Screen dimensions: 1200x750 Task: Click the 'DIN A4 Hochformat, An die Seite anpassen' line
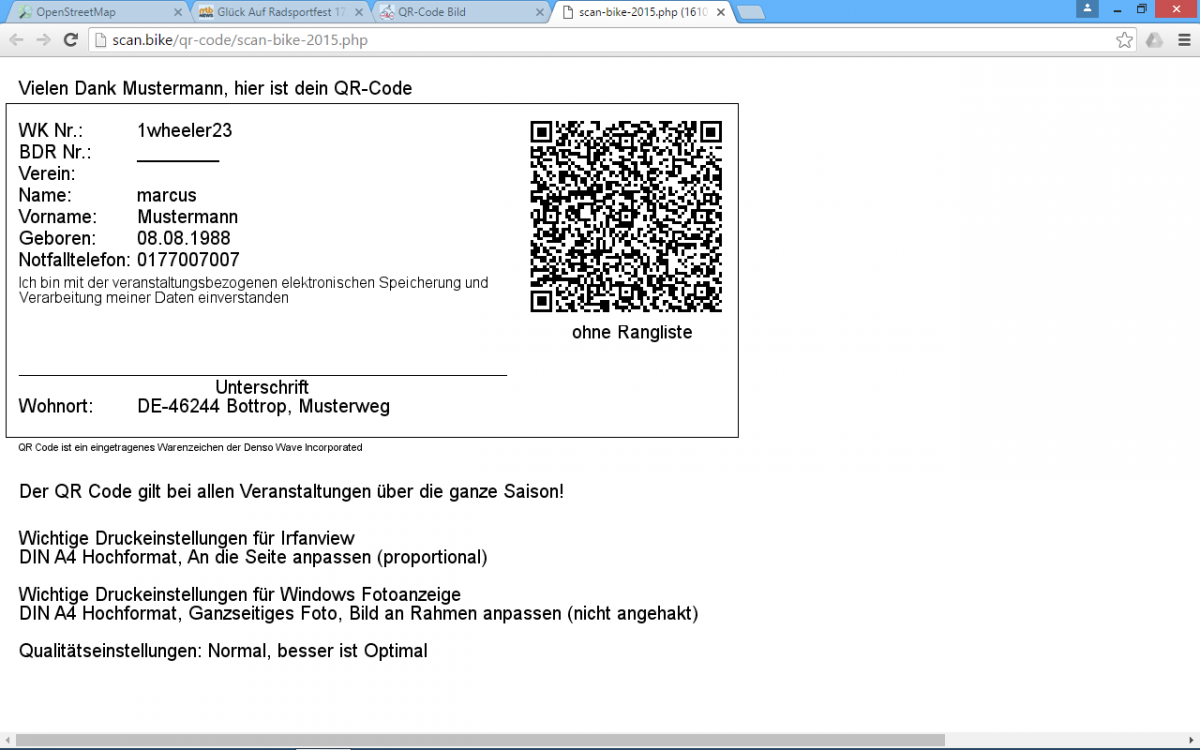253,557
